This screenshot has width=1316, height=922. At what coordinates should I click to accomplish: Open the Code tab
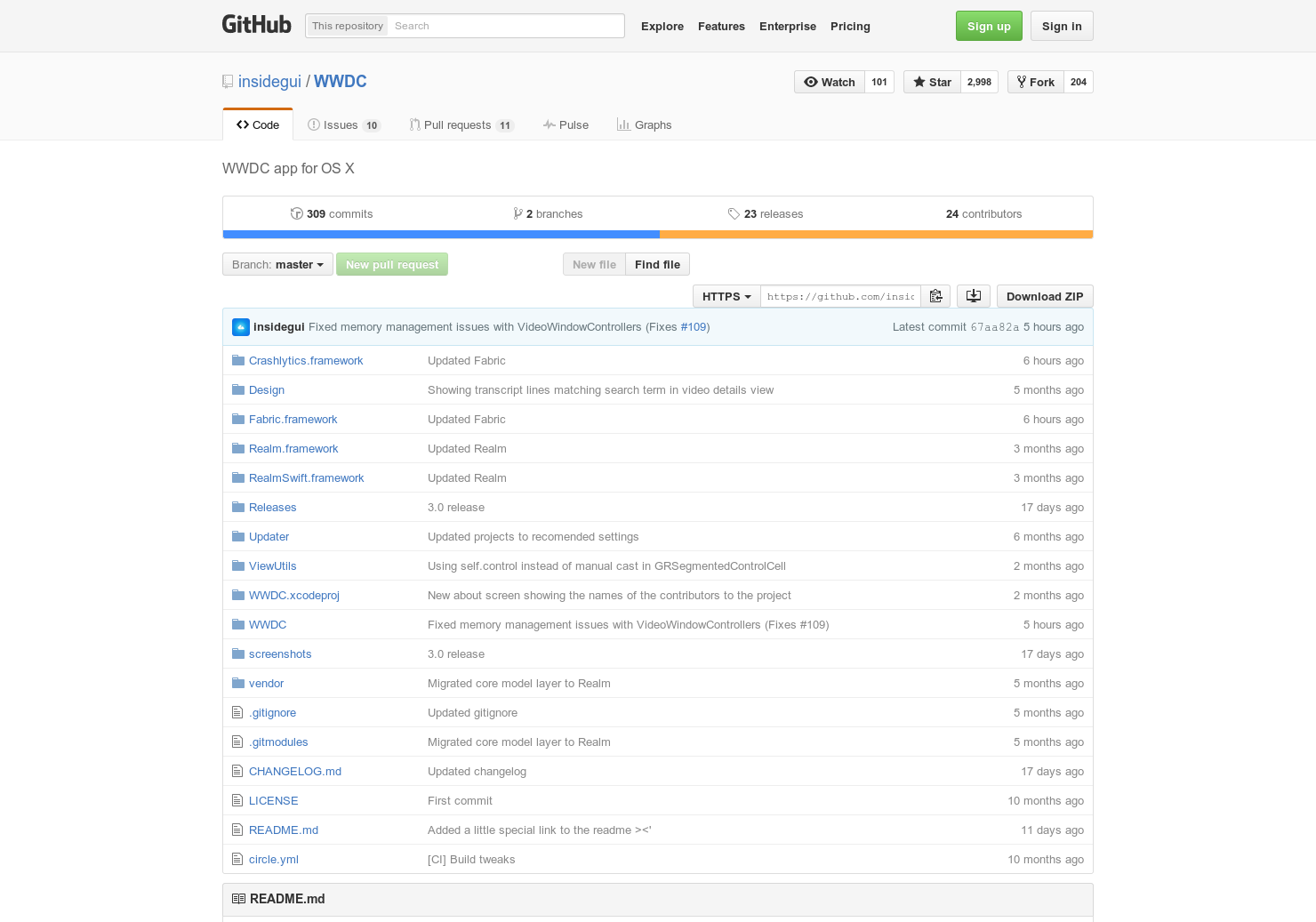(x=258, y=124)
